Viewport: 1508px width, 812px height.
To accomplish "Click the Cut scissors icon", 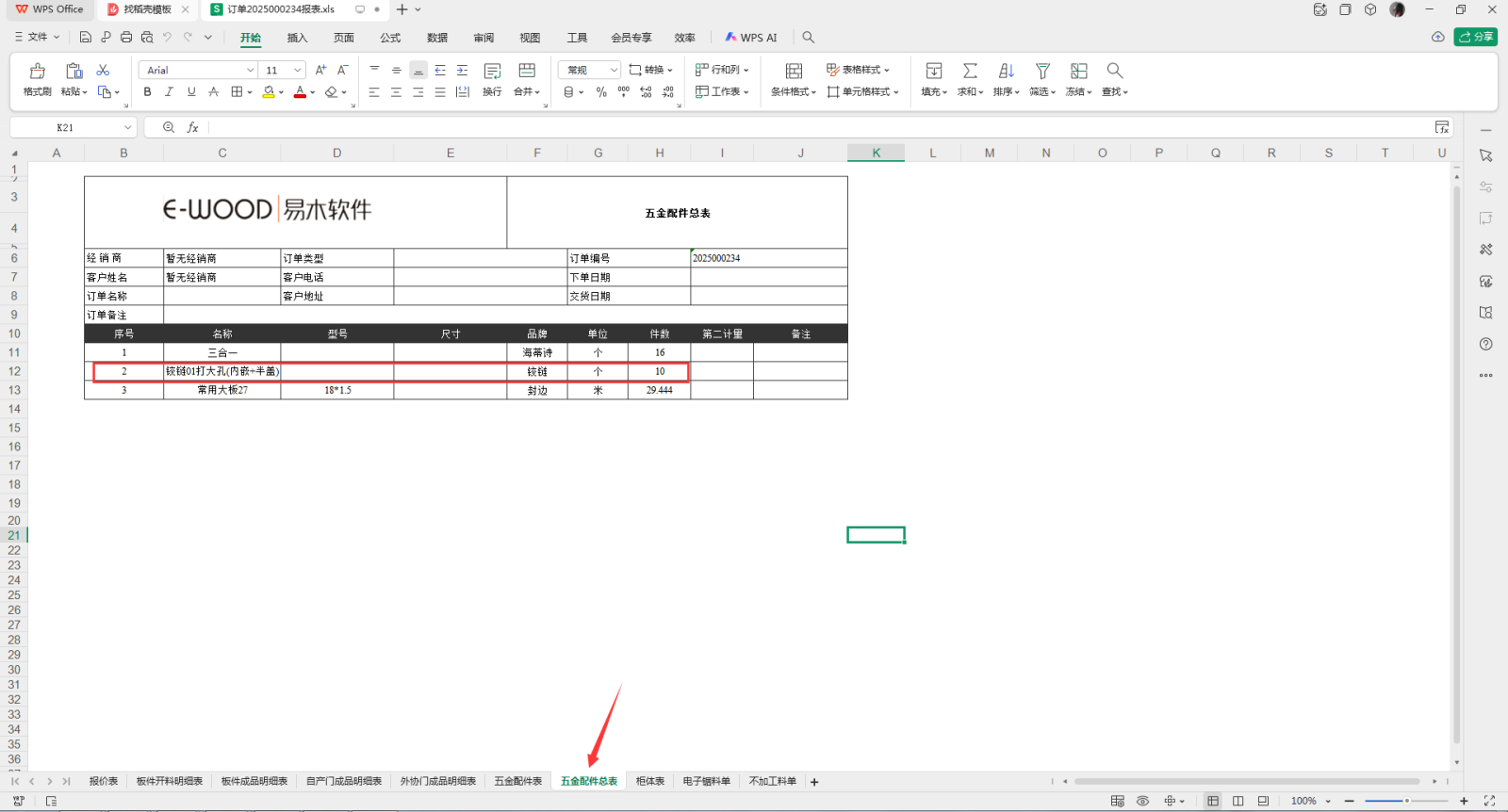I will pyautogui.click(x=104, y=71).
